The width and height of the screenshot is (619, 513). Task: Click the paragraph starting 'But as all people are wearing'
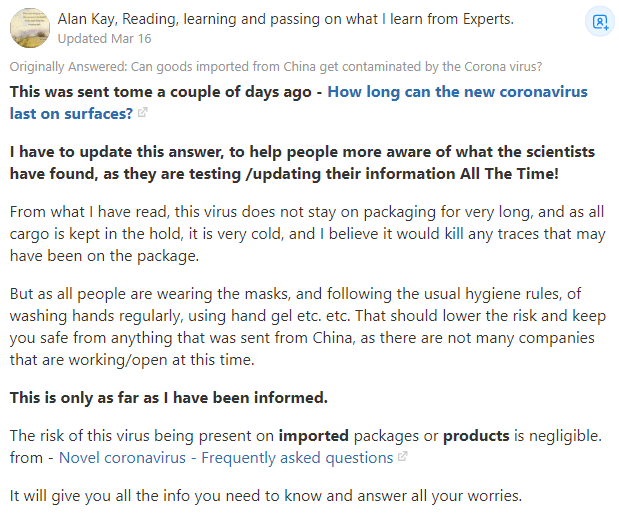tap(301, 326)
